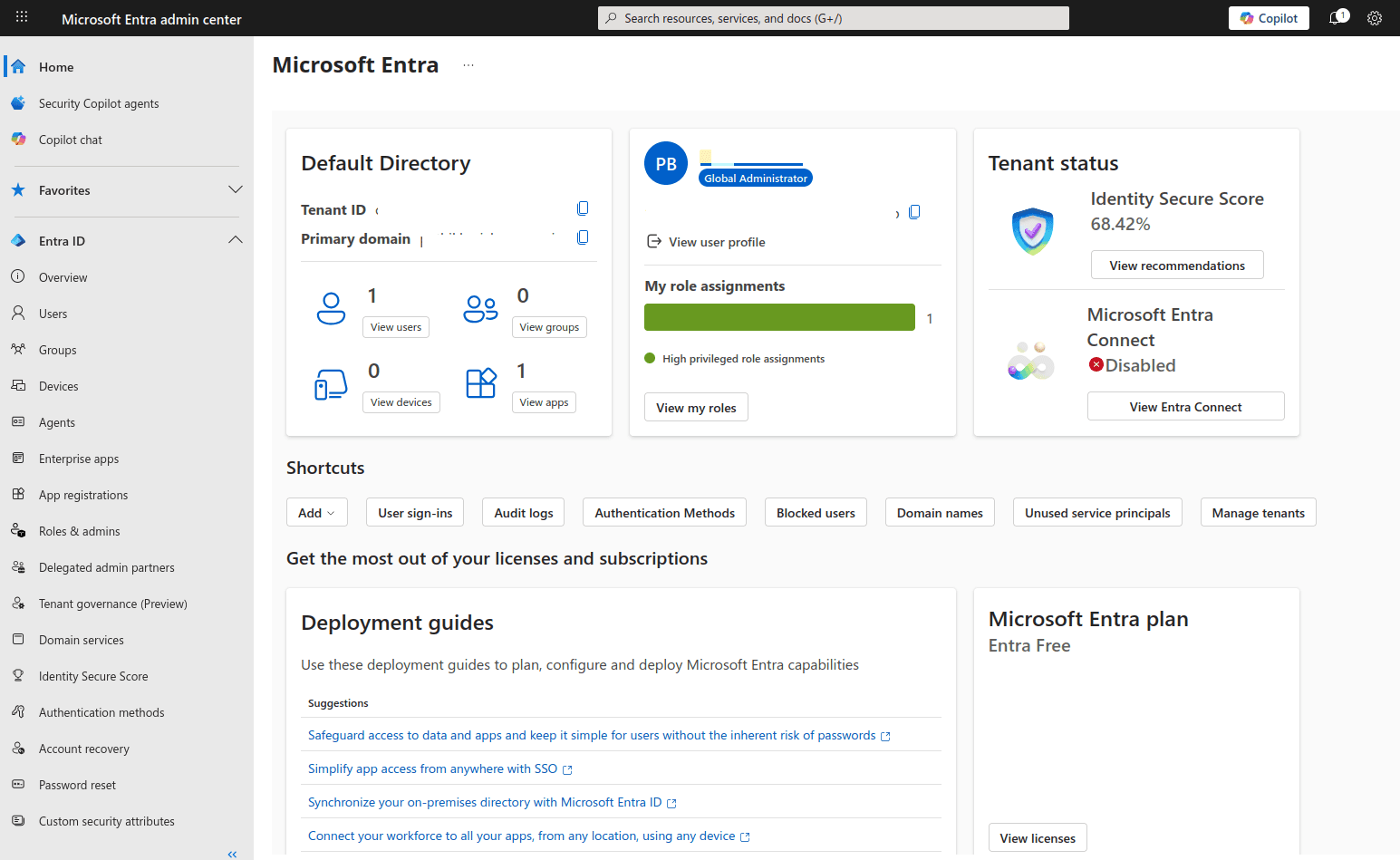Click the View apps button
This screenshot has width=1400, height=860.
(544, 402)
